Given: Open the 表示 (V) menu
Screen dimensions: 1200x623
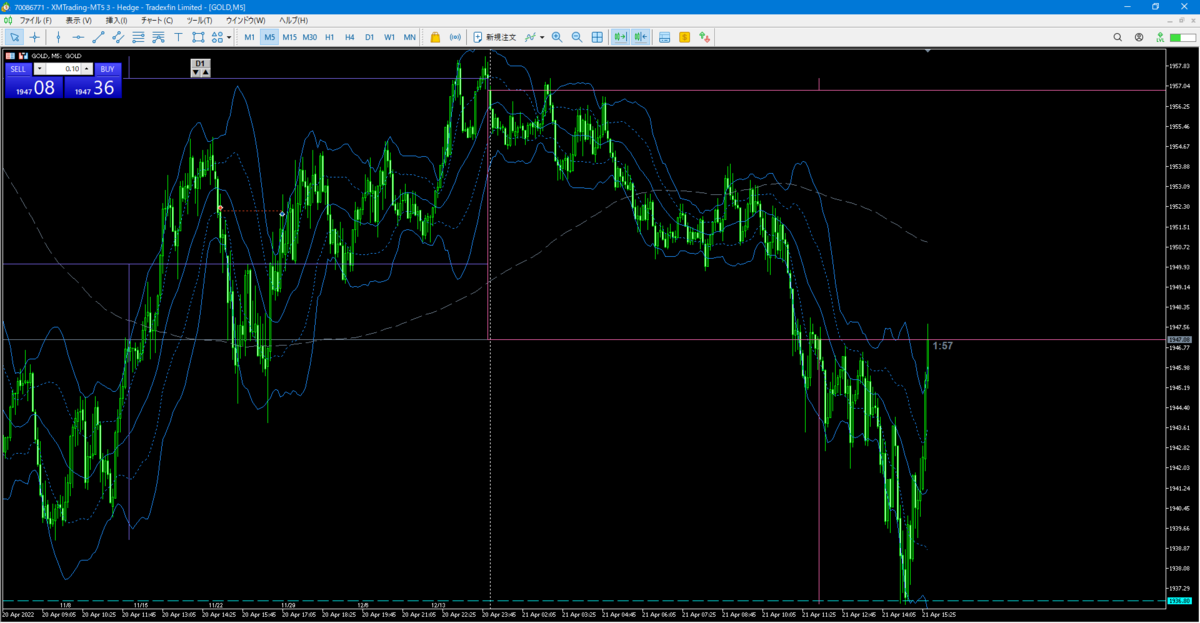Looking at the screenshot, I should 78,20.
